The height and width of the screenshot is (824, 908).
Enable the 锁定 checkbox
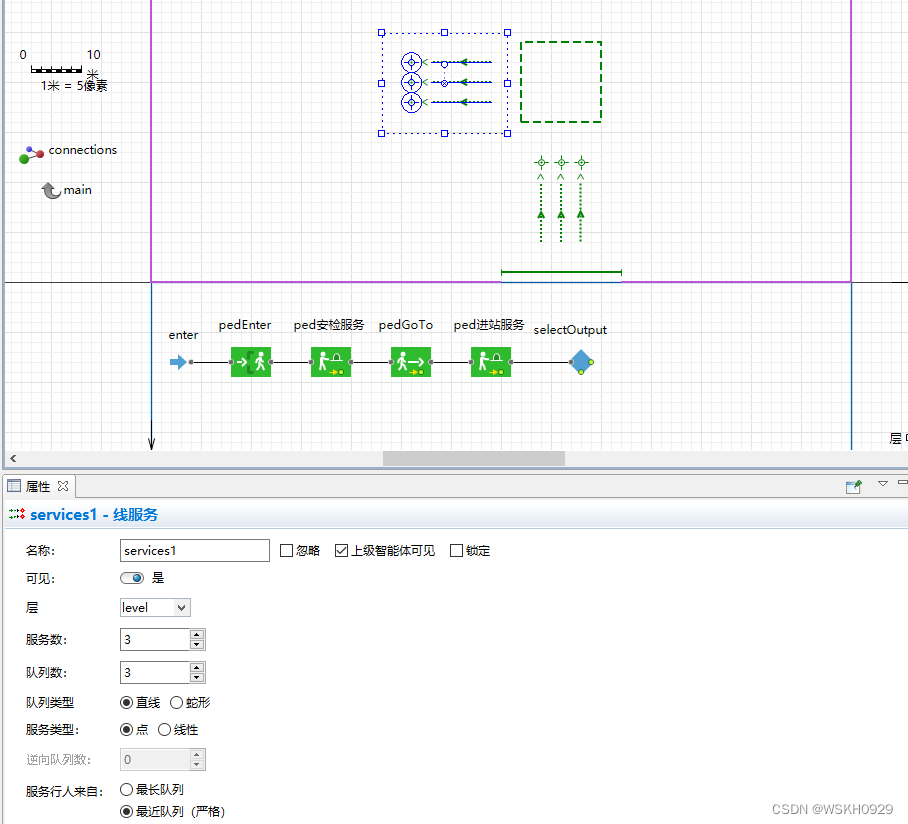456,550
